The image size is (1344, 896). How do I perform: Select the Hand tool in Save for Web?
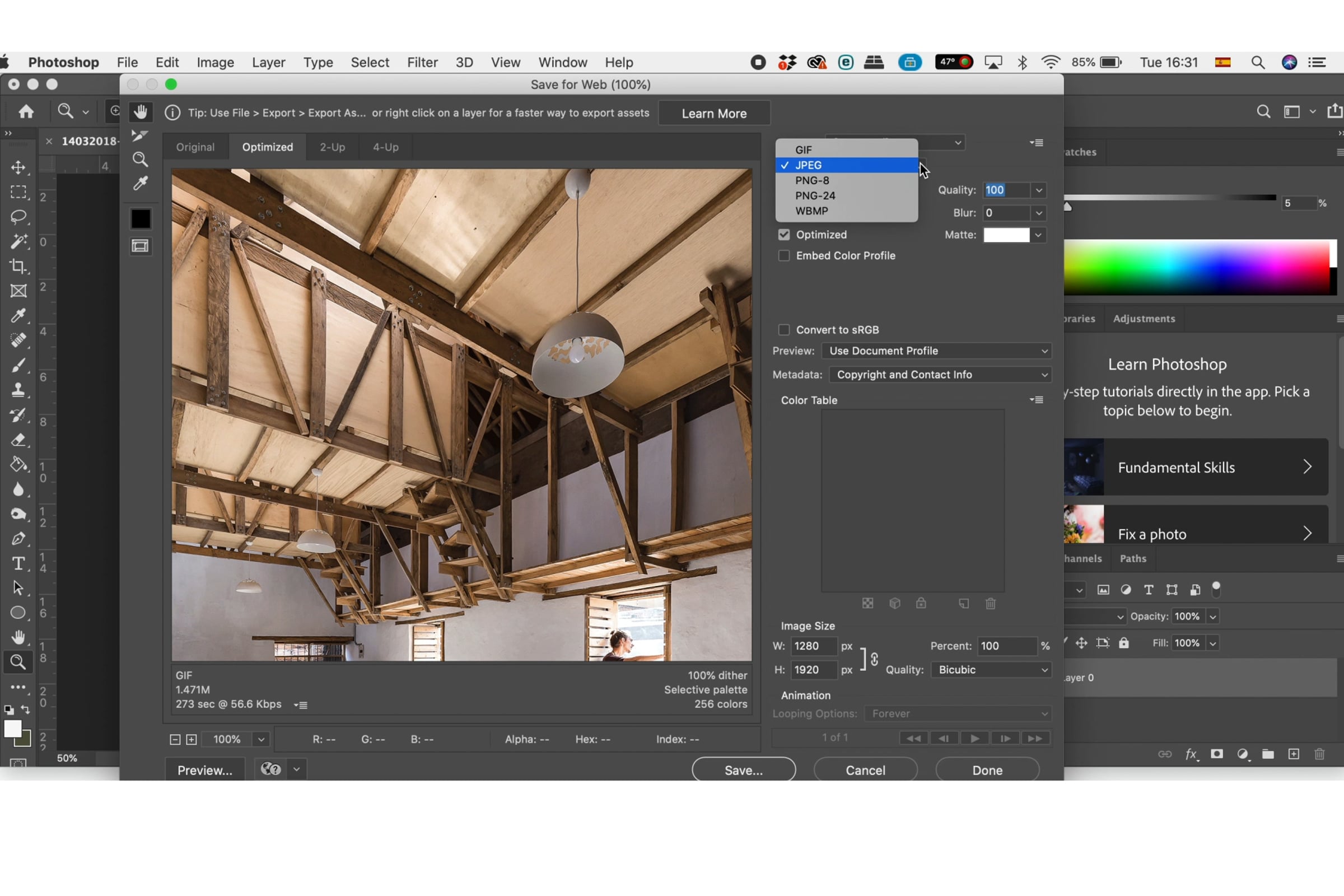pyautogui.click(x=141, y=112)
